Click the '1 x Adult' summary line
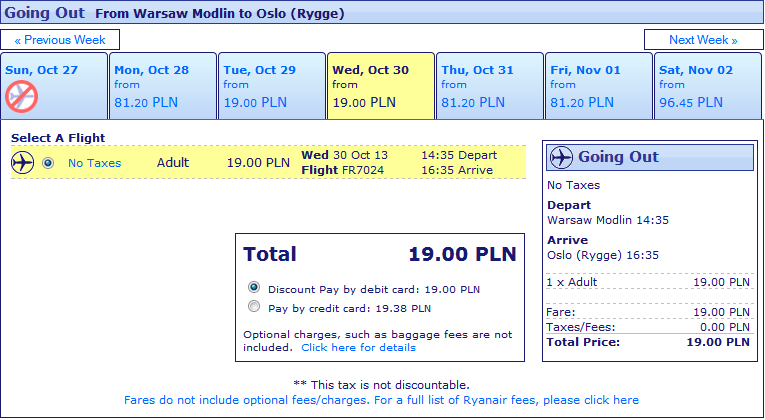The width and height of the screenshot is (765, 420). 648,282
